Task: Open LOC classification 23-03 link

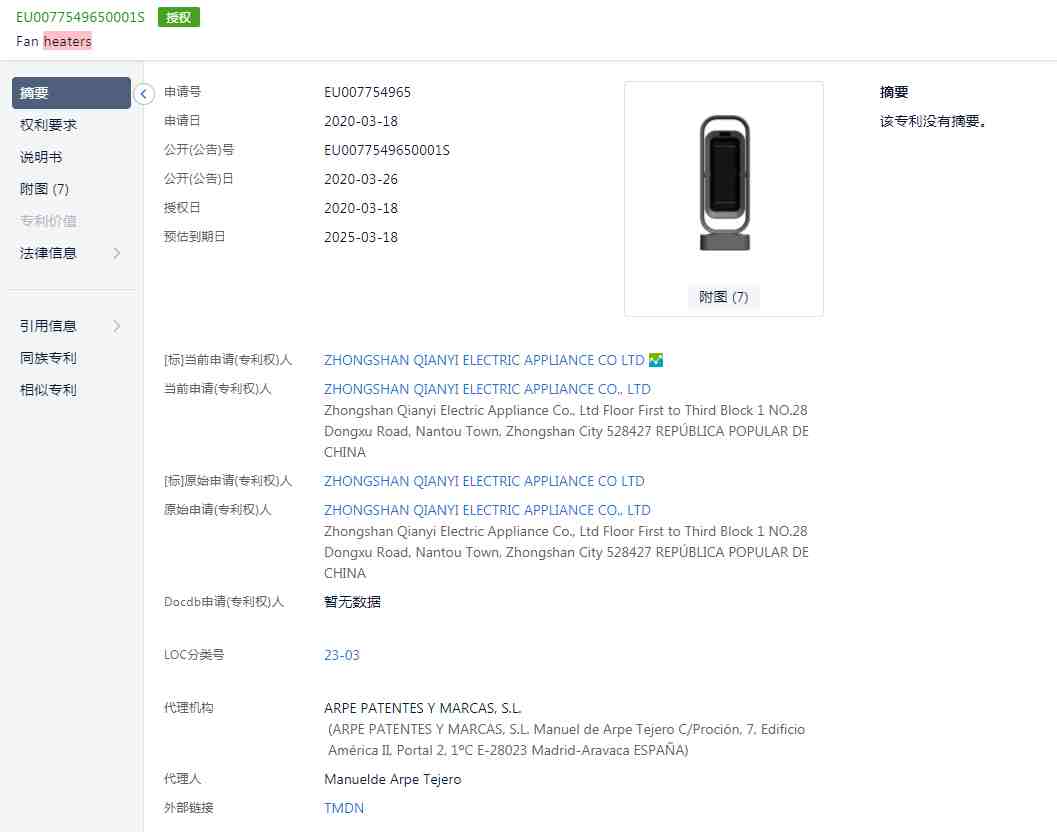Action: pyautogui.click(x=342, y=655)
